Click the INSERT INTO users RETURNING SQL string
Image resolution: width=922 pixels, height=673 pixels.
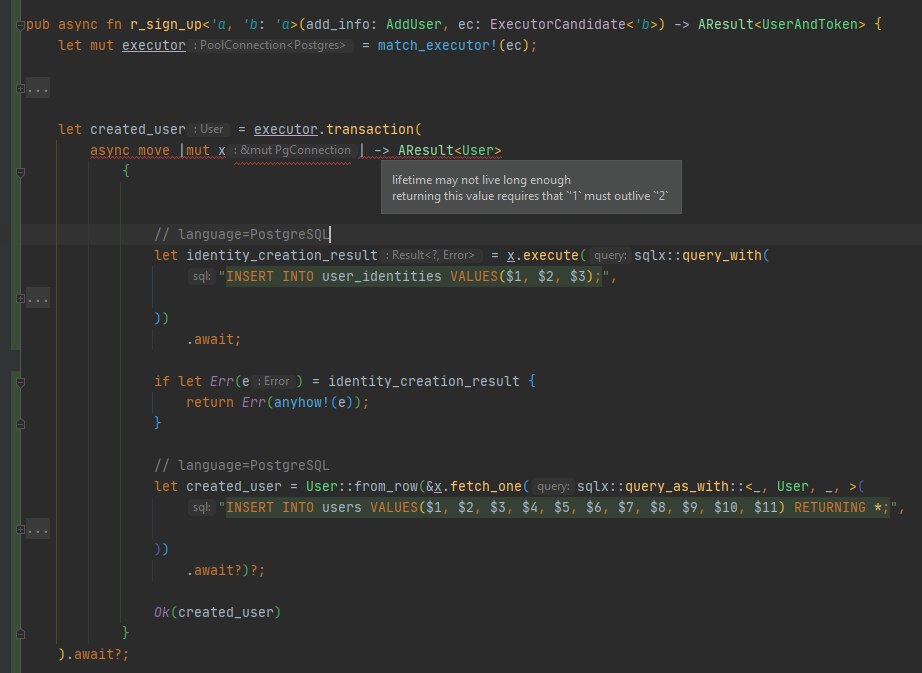pos(558,507)
